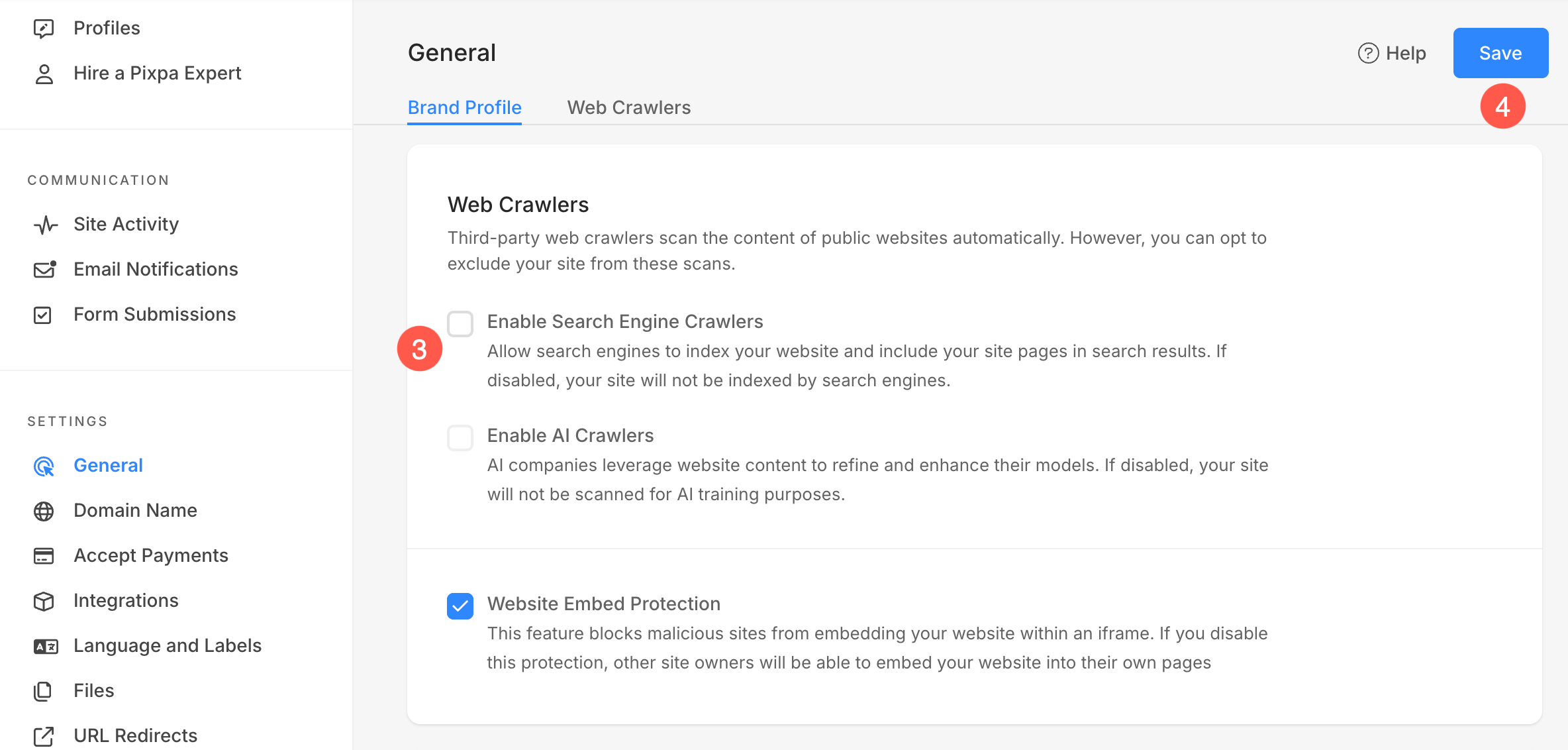Click the URL Redirects arrow icon

click(44, 736)
